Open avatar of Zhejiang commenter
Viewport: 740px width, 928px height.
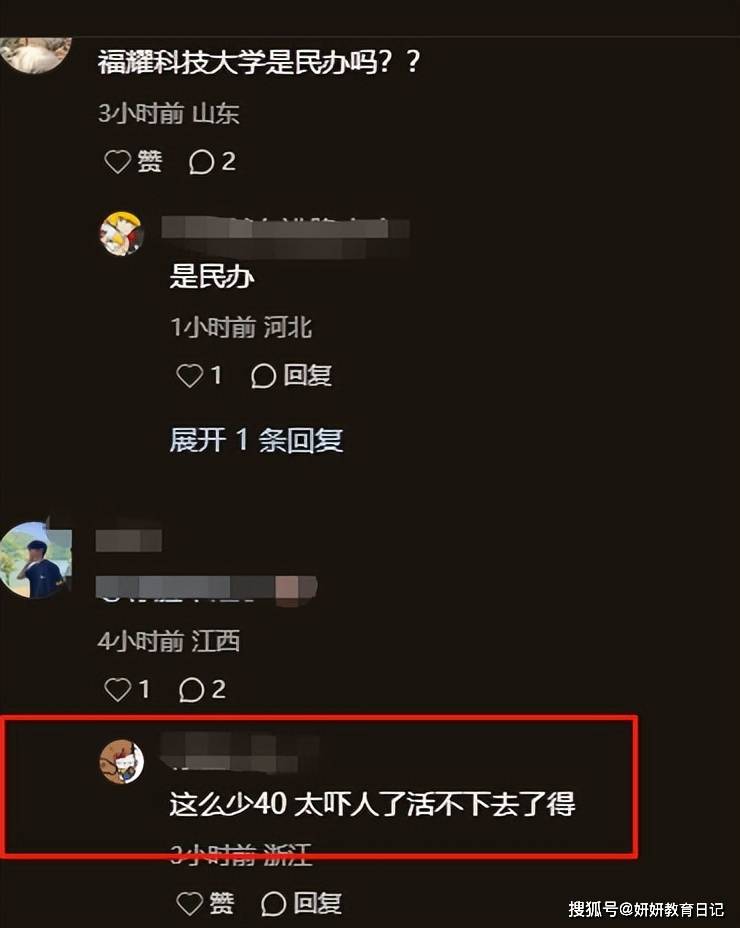click(x=121, y=762)
